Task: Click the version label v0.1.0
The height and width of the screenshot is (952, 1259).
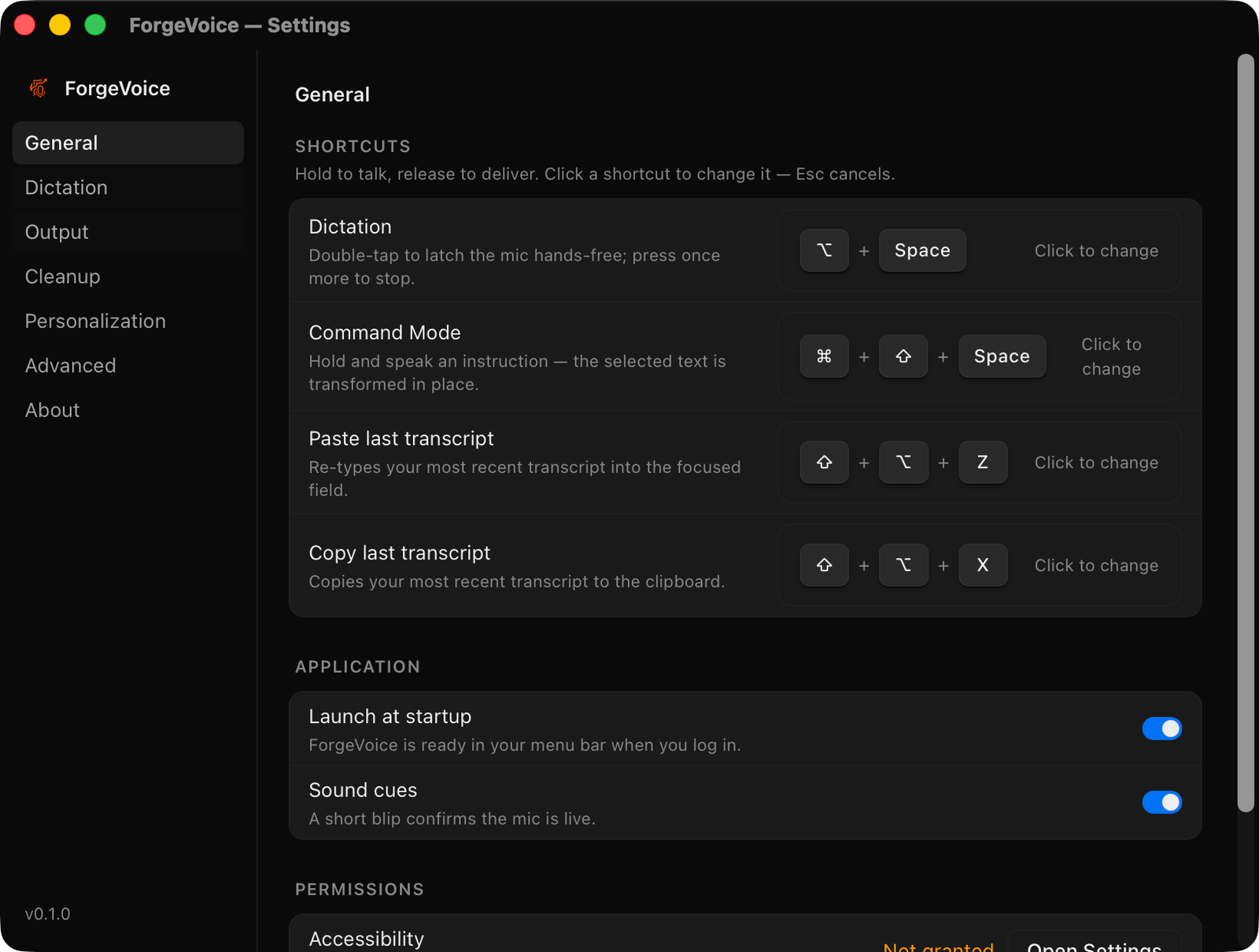Action: coord(47,914)
